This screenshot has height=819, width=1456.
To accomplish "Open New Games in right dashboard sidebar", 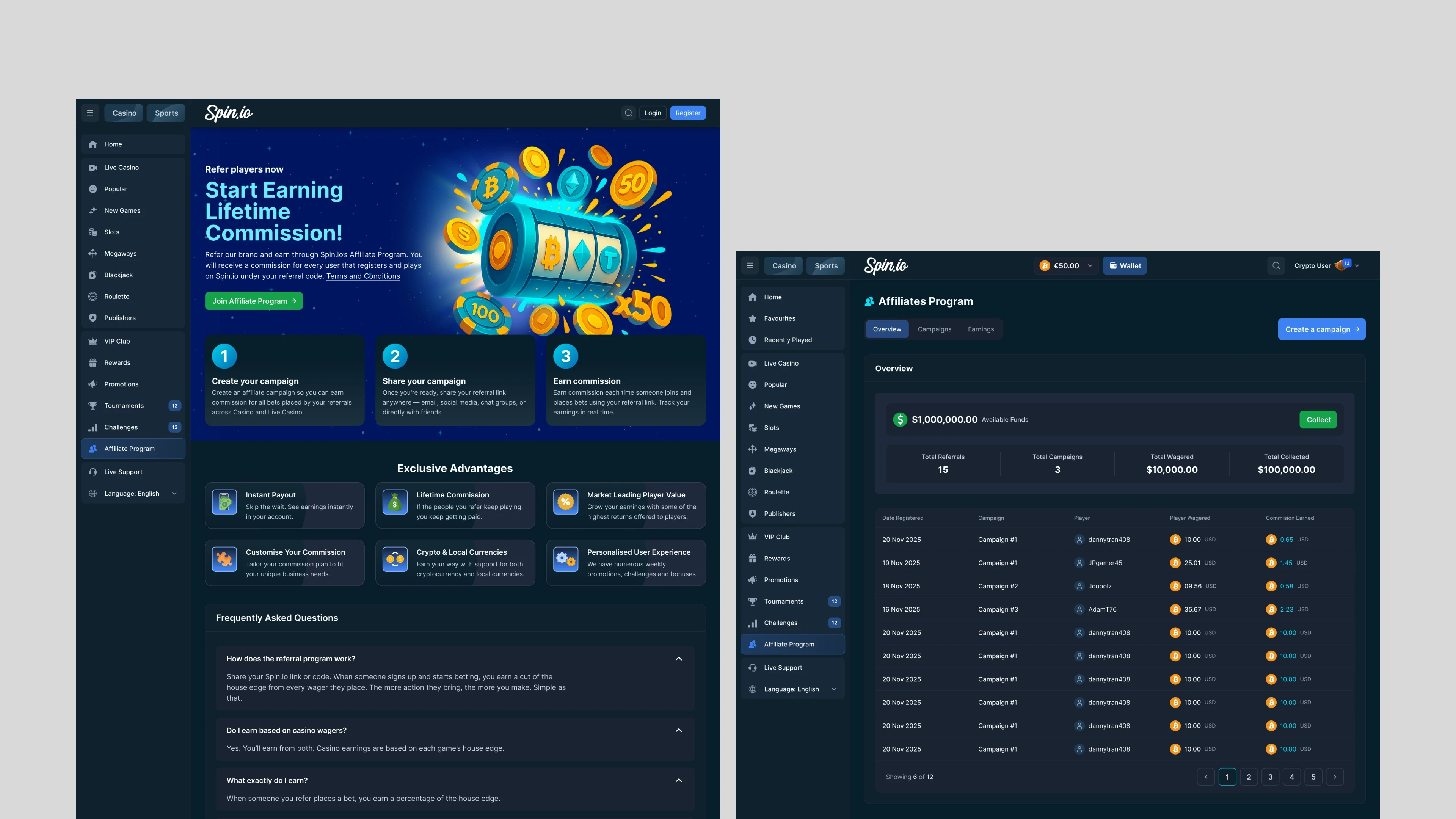I will (x=792, y=406).
